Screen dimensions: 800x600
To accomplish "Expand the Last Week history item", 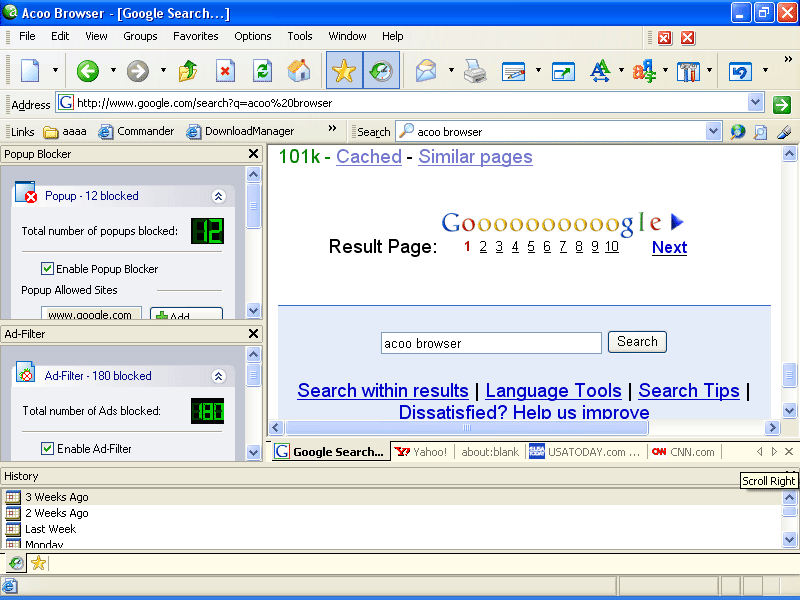I will tap(50, 529).
